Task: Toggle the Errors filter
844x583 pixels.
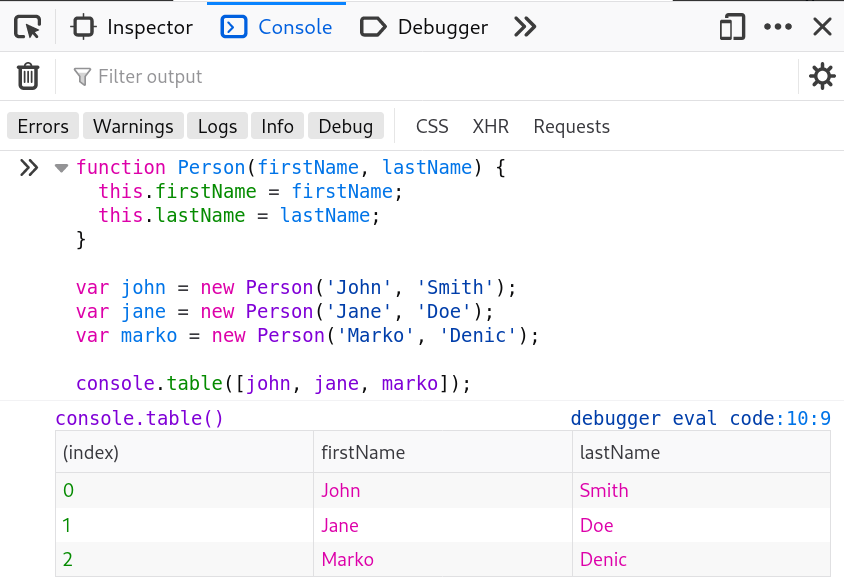Action: point(43,126)
